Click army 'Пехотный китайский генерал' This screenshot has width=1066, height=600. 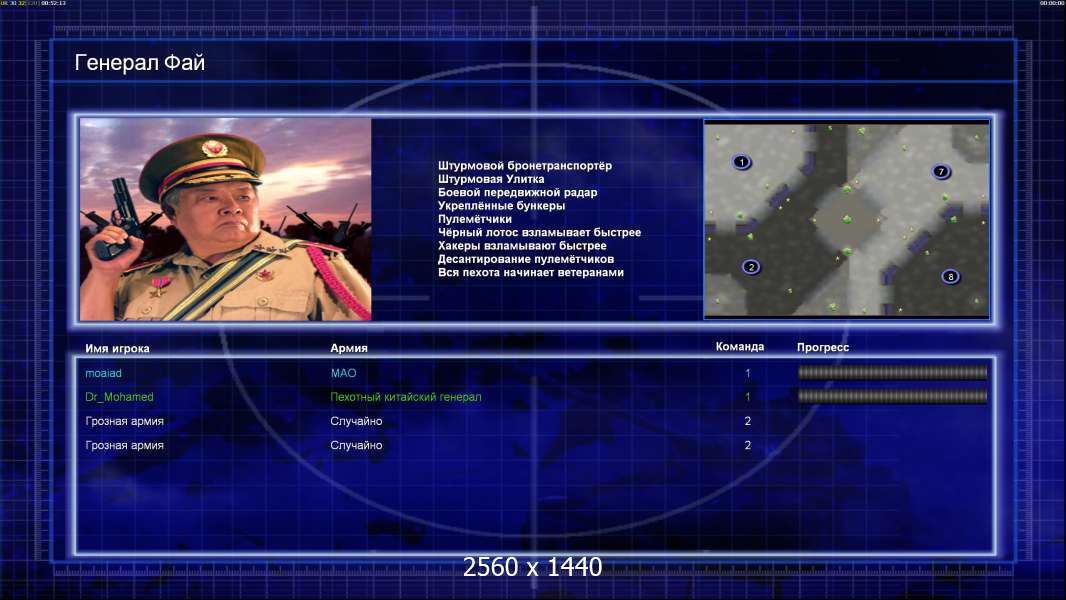(x=406, y=397)
